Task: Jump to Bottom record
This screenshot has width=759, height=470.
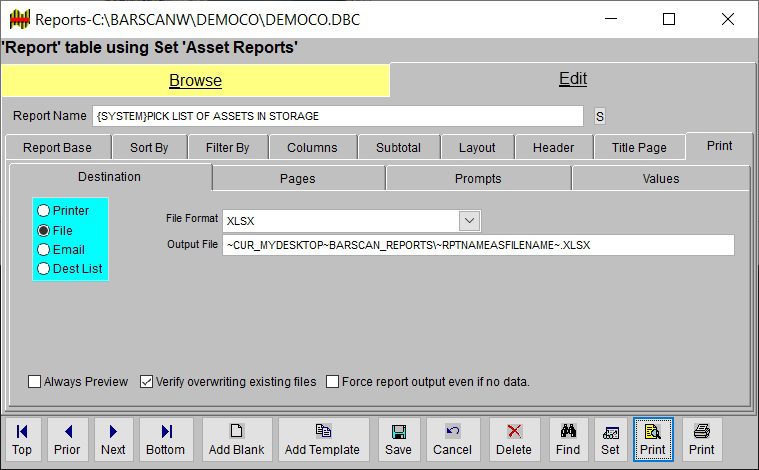Action: [x=166, y=440]
